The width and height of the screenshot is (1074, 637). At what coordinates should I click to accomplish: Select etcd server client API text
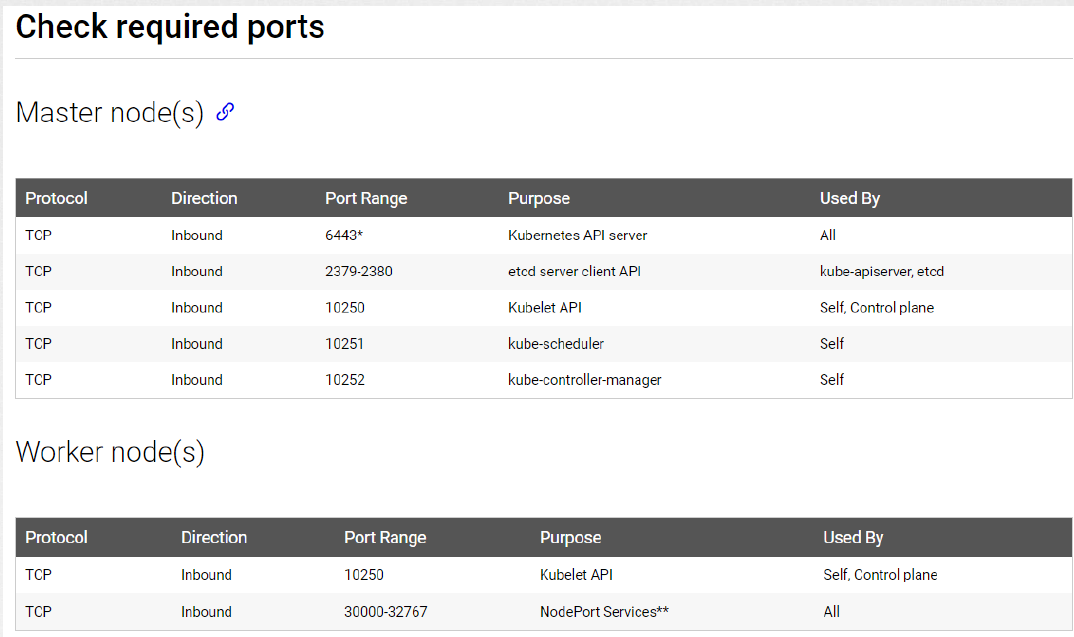(x=575, y=271)
